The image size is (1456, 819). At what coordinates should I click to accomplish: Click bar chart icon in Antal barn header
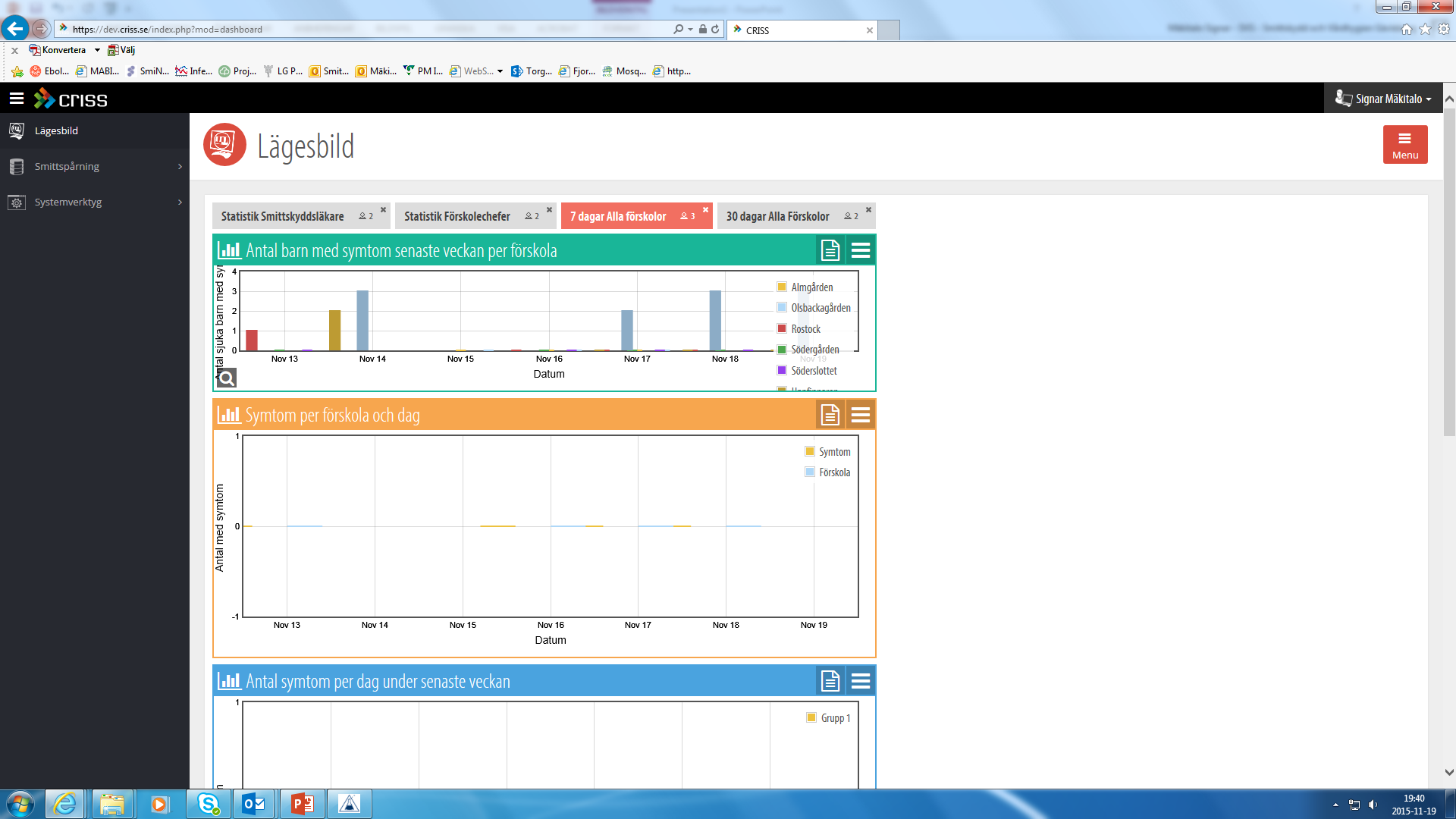click(229, 250)
